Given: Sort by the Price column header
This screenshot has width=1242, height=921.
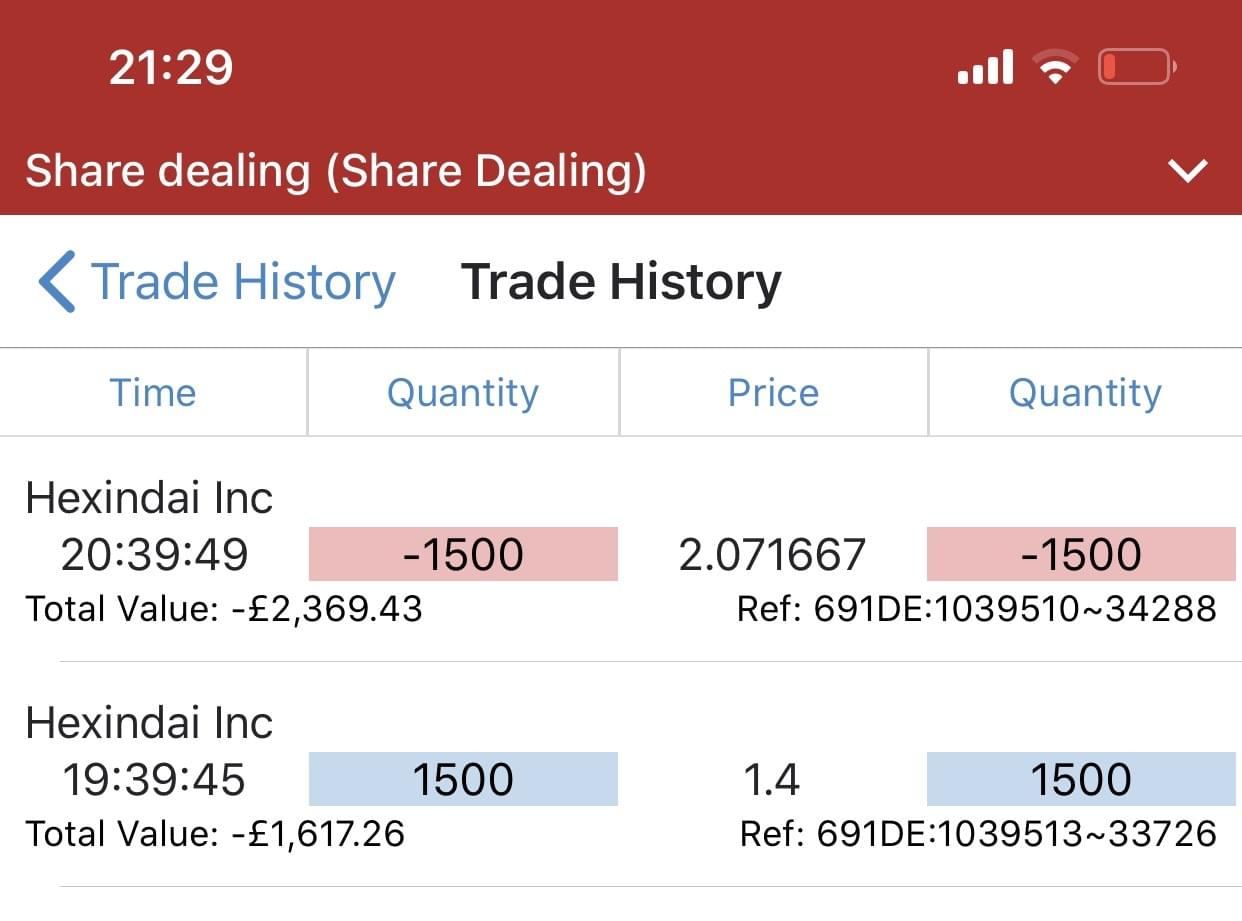Looking at the screenshot, I should [x=773, y=393].
